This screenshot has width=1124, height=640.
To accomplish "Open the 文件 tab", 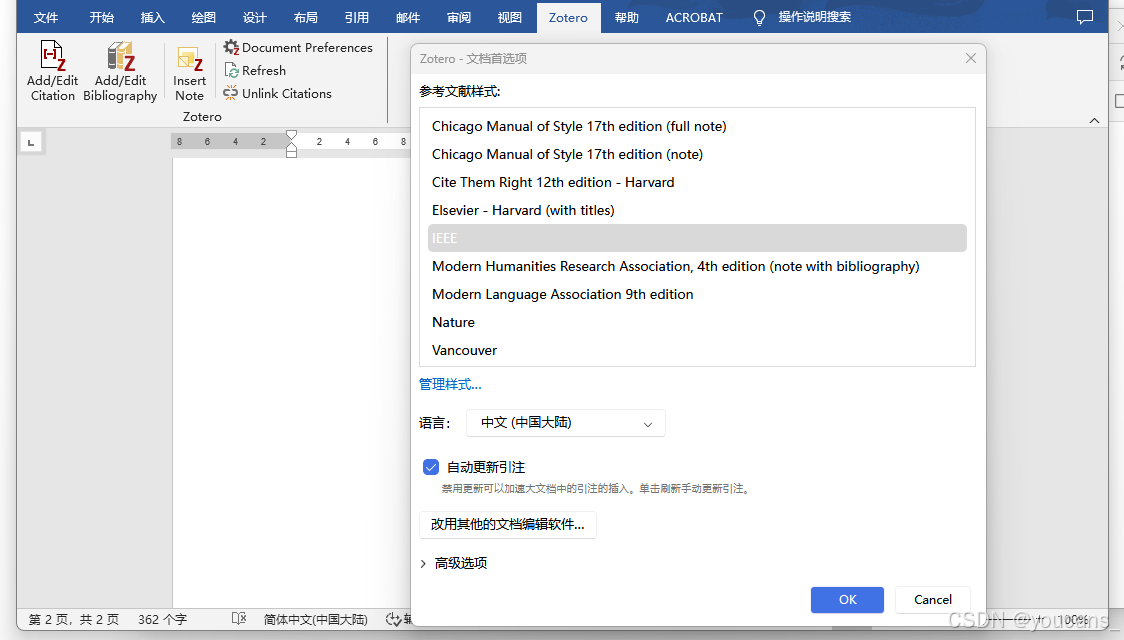I will (x=46, y=17).
